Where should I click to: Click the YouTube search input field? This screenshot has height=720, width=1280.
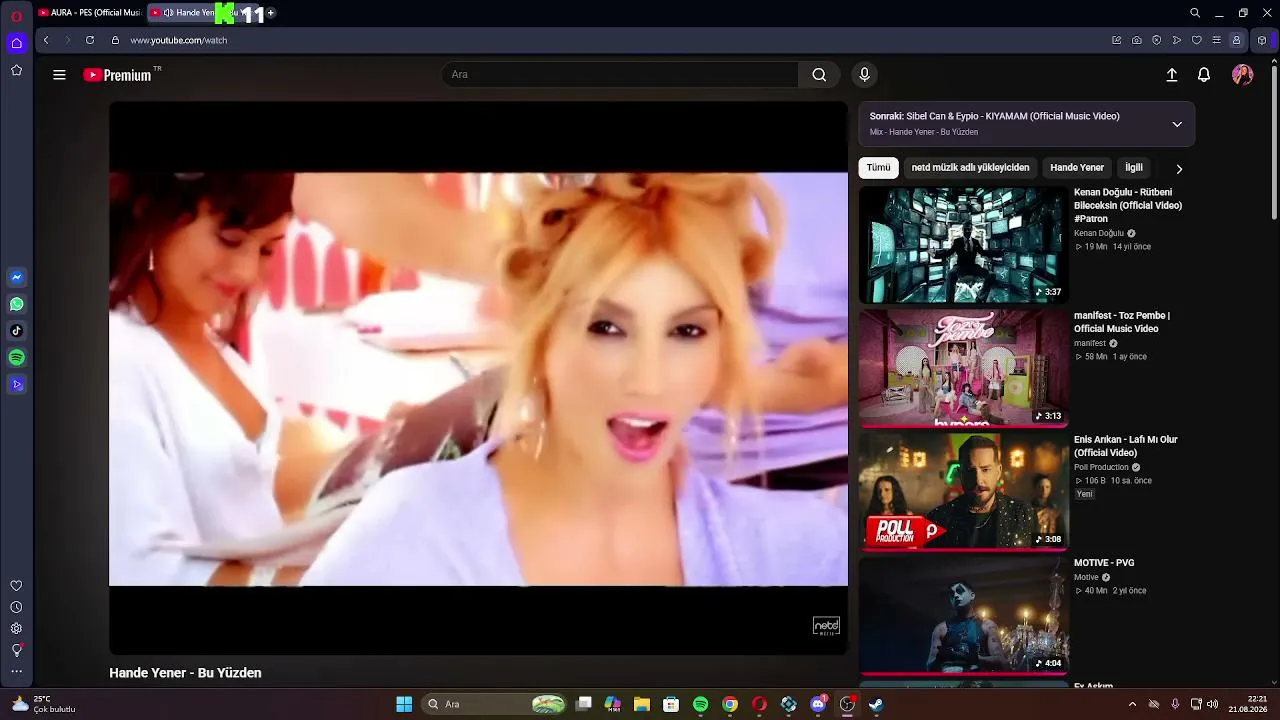(x=620, y=74)
